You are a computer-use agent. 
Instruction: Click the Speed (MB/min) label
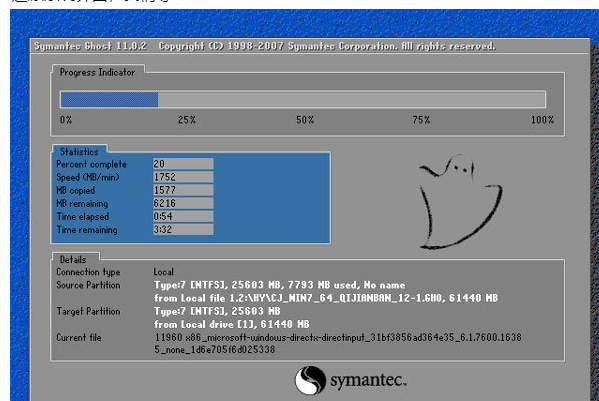(x=88, y=177)
